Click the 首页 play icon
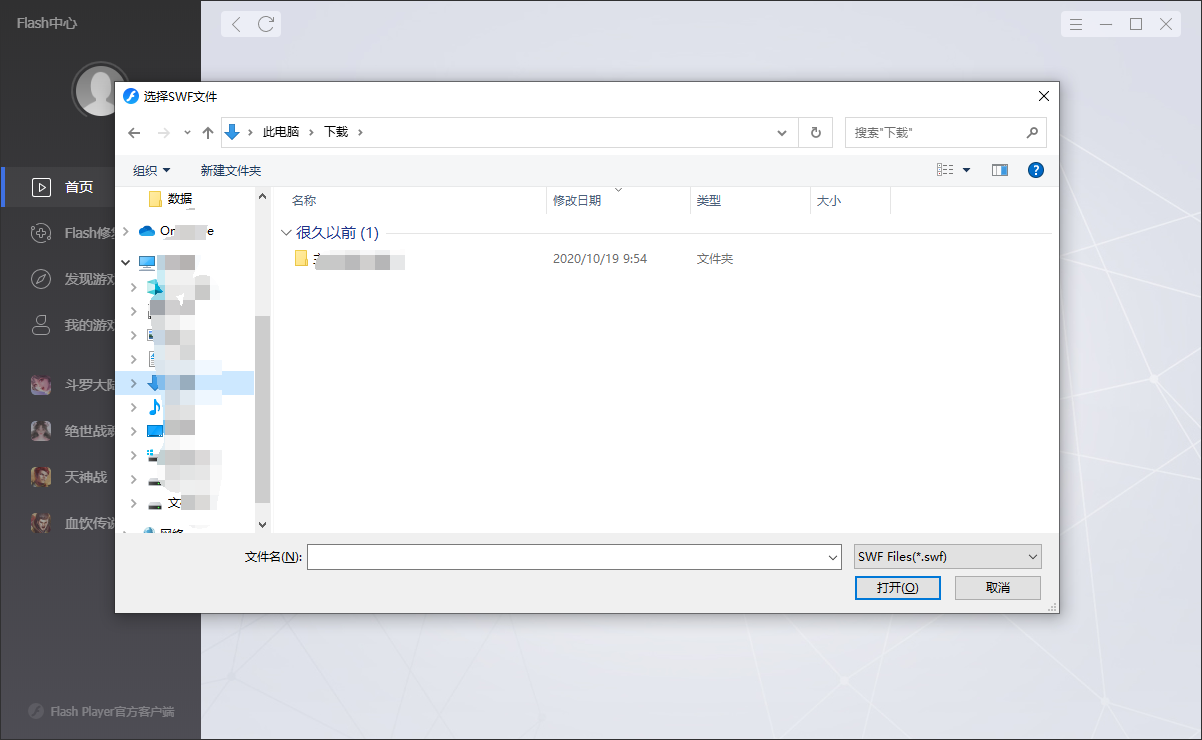 [x=41, y=187]
